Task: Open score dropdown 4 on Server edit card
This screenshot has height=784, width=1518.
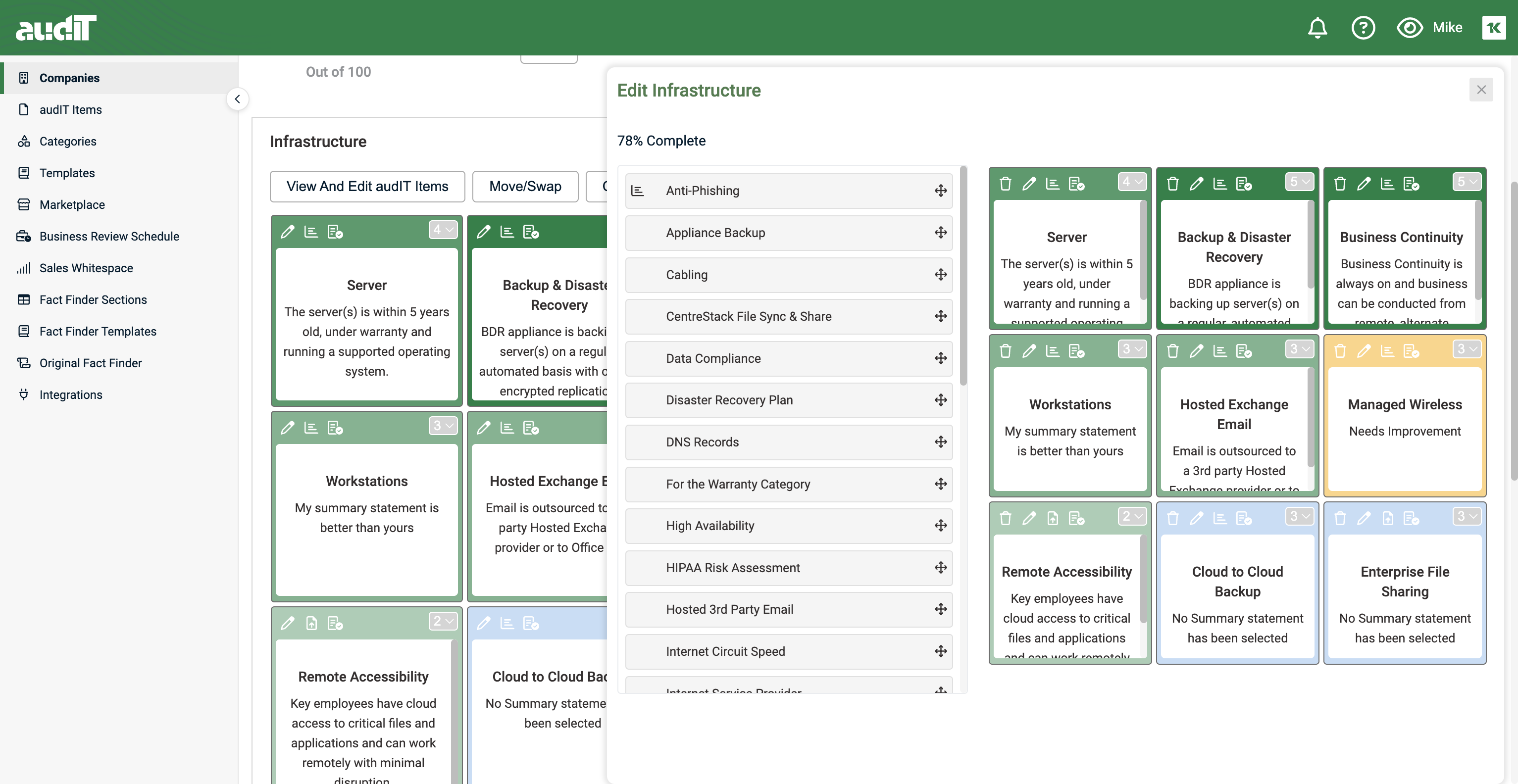Action: (x=1132, y=182)
